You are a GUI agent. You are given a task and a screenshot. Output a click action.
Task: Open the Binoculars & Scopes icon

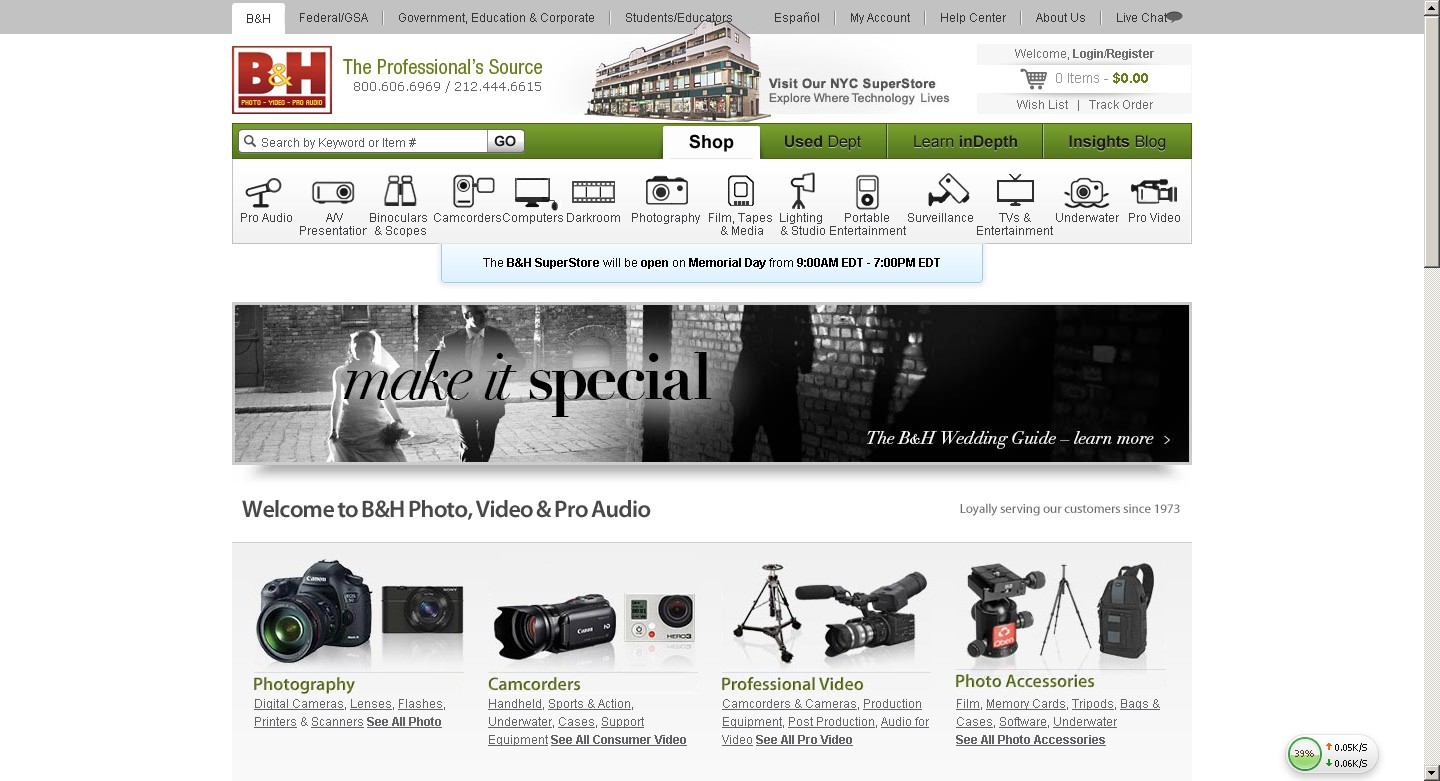(400, 190)
